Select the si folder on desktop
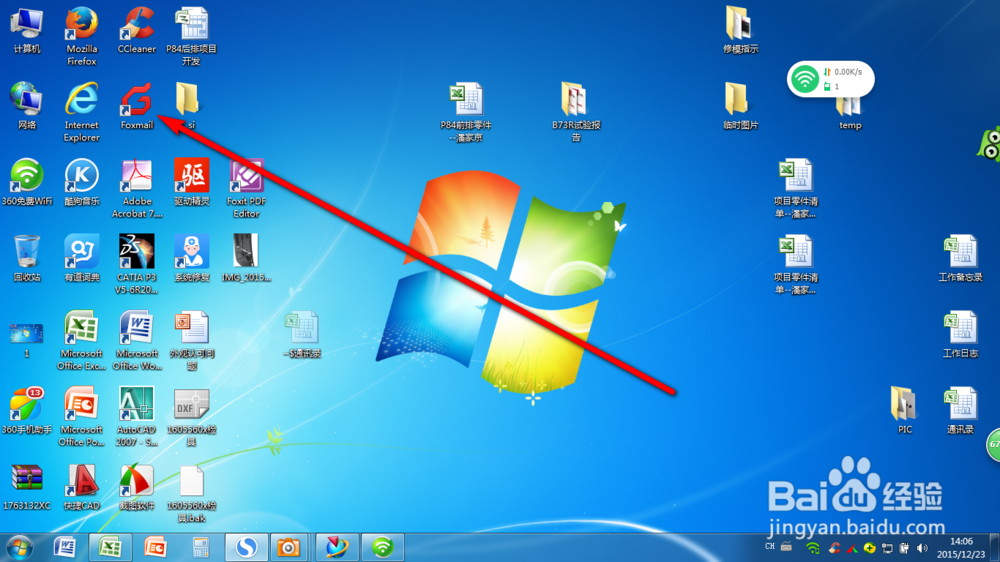Viewport: 1000px width, 562px height. click(189, 106)
